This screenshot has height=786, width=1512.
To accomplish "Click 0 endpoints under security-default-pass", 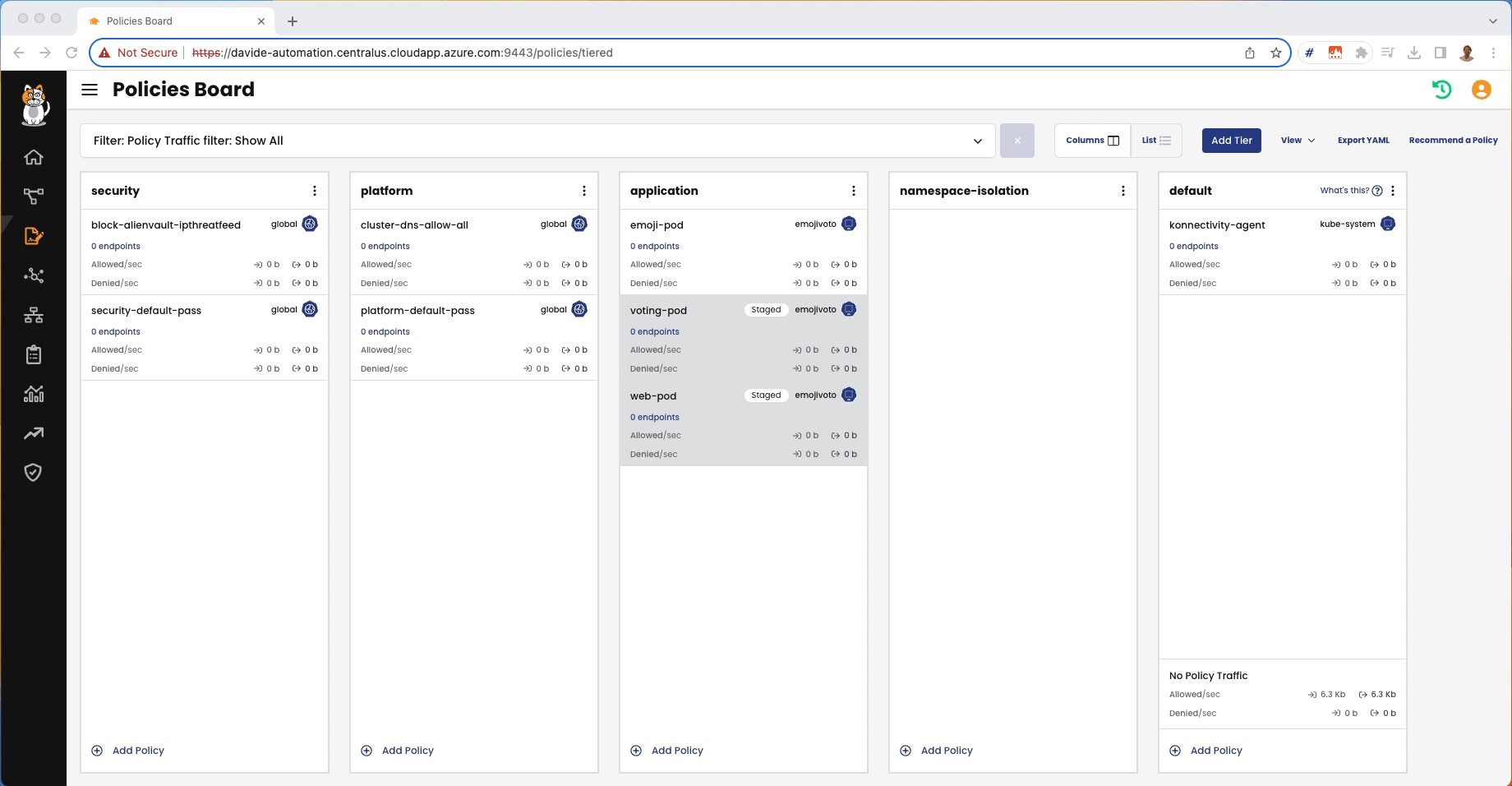I will [x=116, y=331].
